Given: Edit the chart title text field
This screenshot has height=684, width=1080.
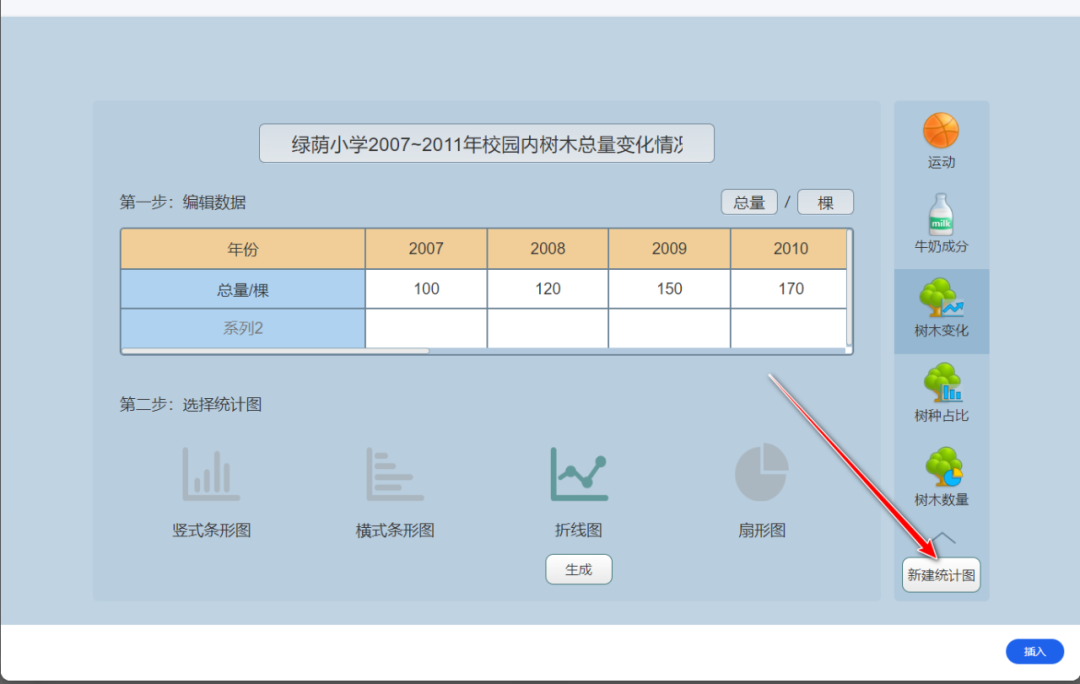Looking at the screenshot, I should pyautogui.click(x=487, y=143).
